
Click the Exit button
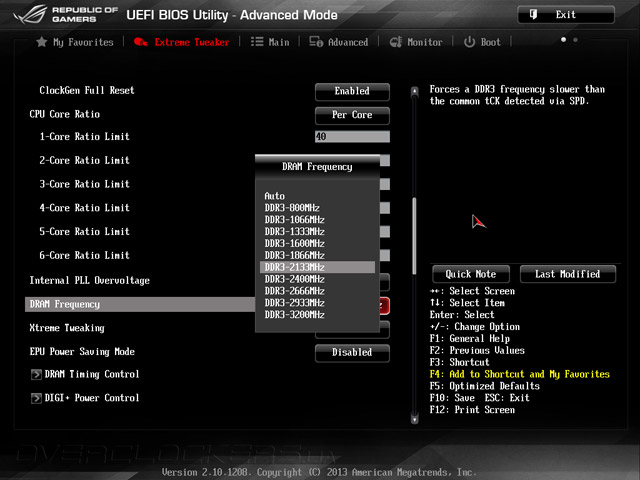click(566, 15)
